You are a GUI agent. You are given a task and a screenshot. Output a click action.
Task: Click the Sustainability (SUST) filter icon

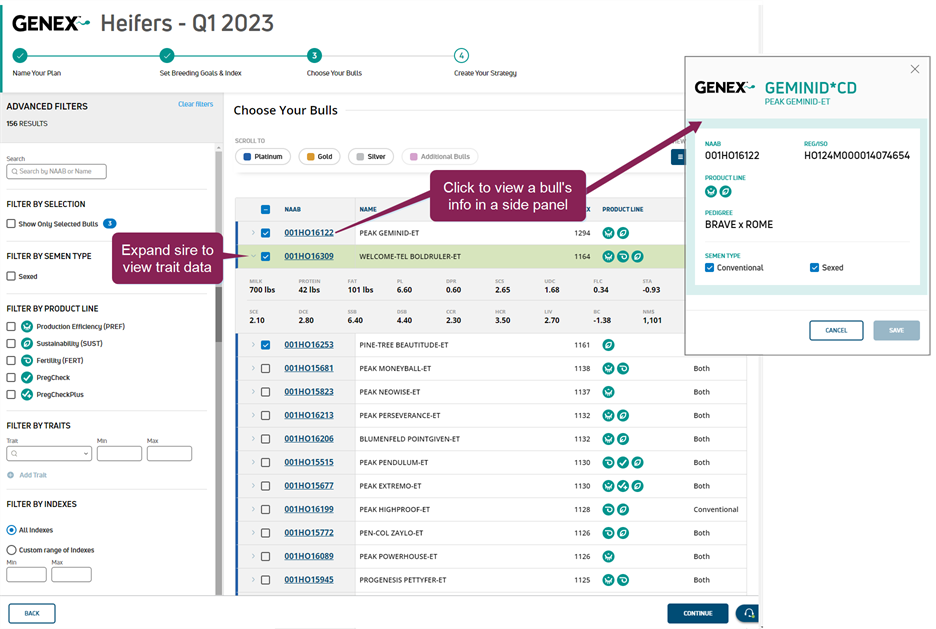pyautogui.click(x=27, y=343)
